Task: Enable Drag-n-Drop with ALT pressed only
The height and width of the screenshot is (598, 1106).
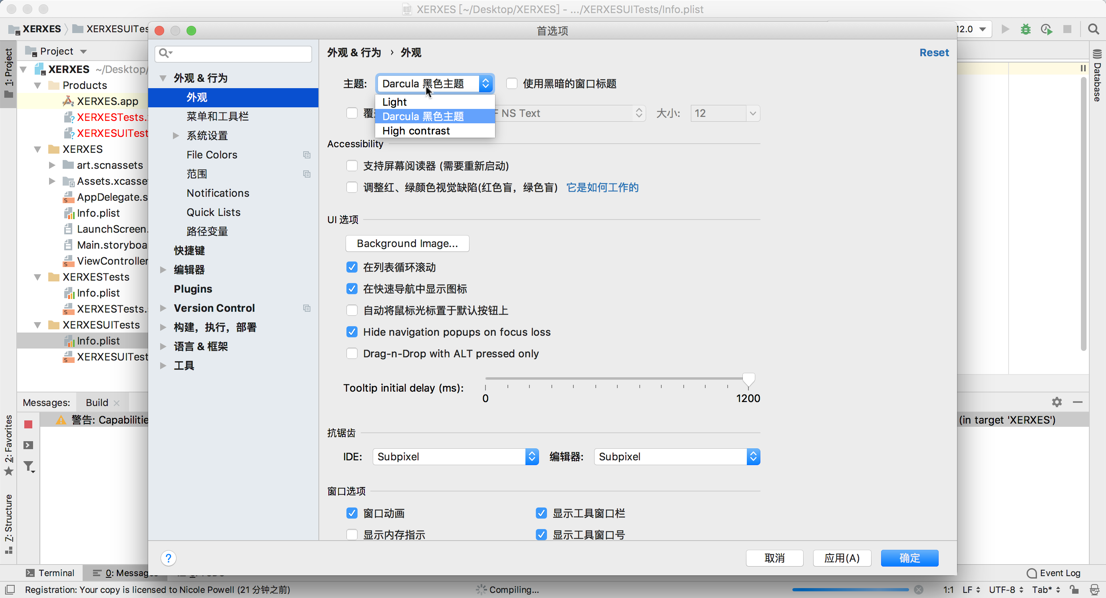Action: pyautogui.click(x=351, y=353)
